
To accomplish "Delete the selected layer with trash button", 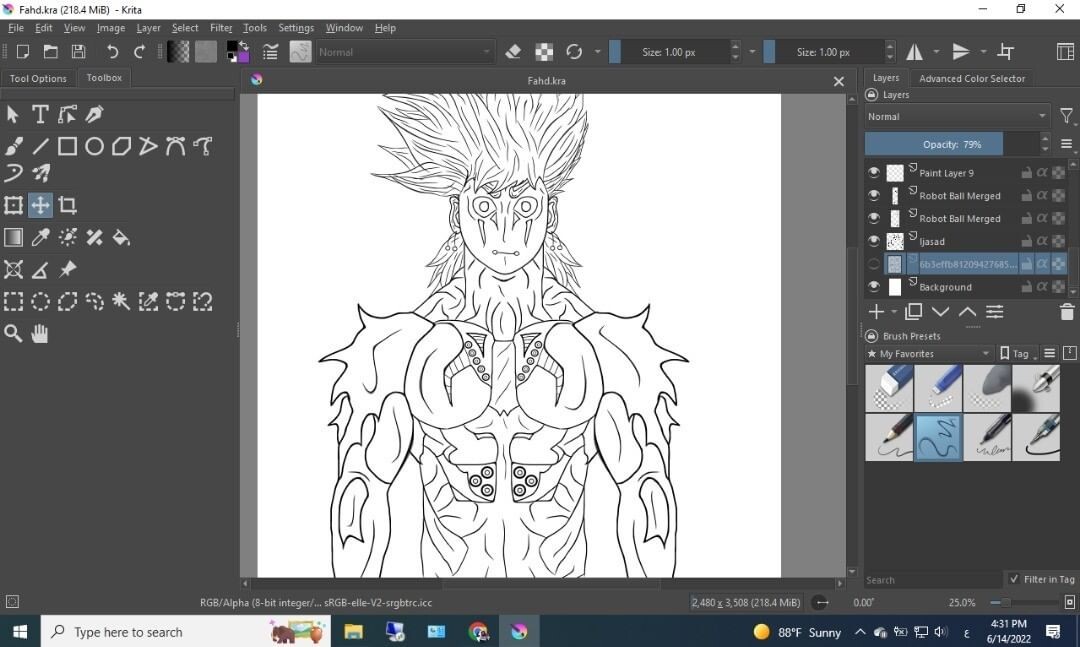I will [x=1066, y=311].
